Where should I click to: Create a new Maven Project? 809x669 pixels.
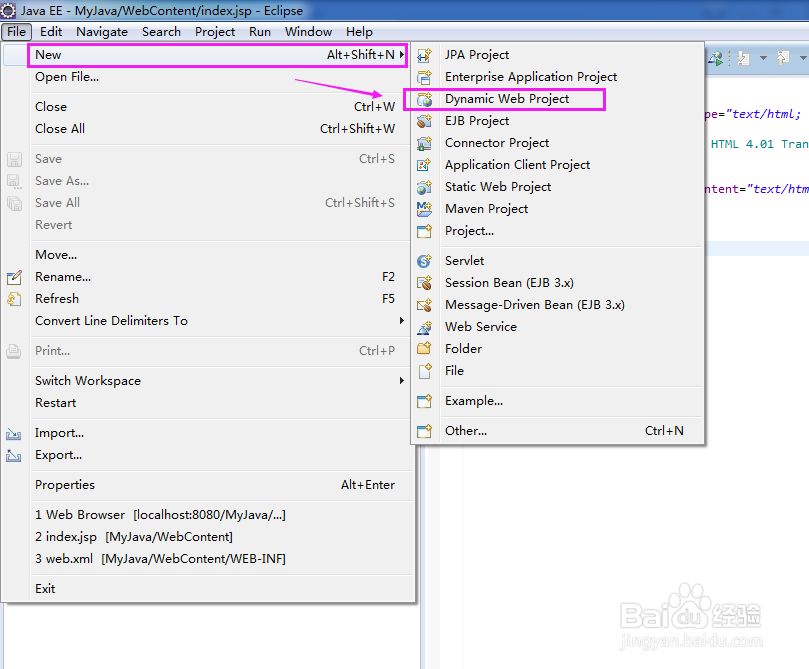point(486,208)
